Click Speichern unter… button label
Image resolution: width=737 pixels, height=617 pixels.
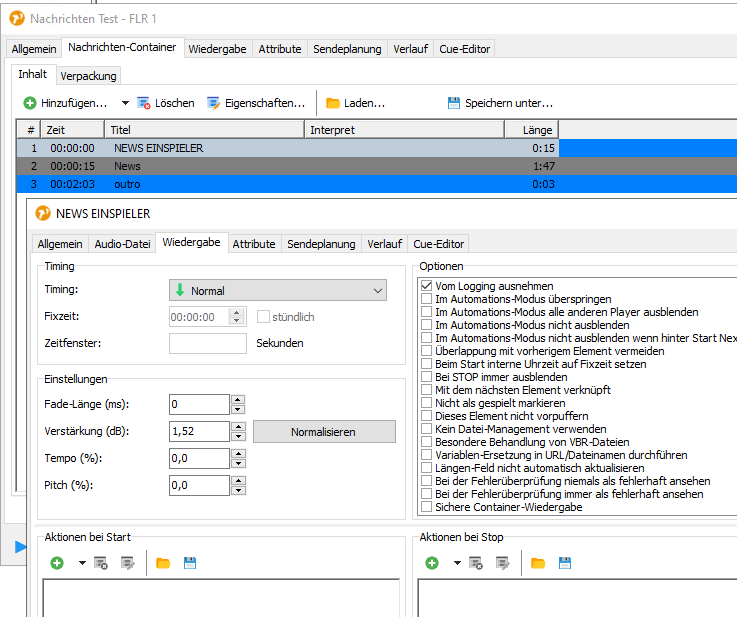pos(509,103)
